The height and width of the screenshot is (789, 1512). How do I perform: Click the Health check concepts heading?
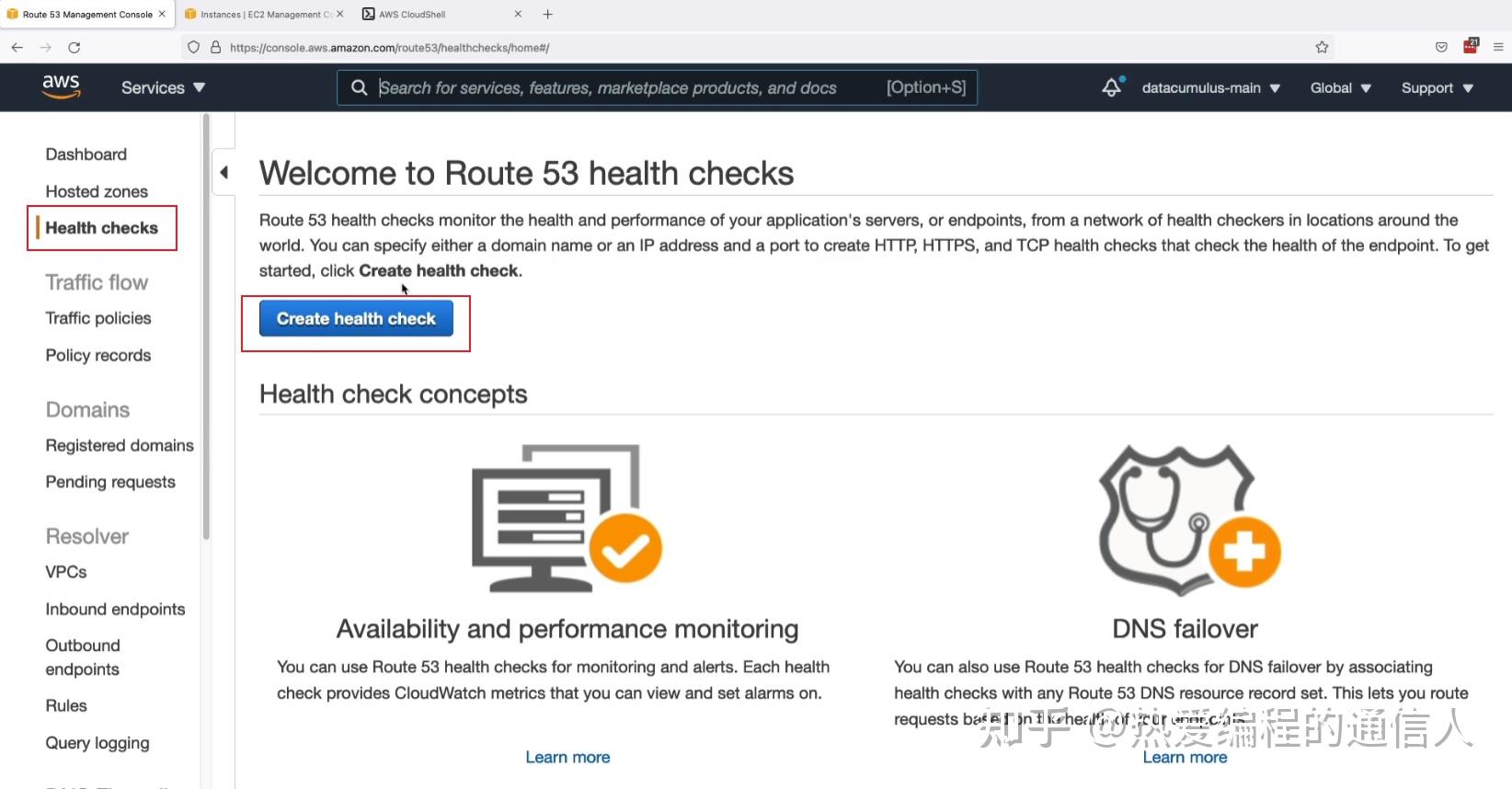pos(393,394)
